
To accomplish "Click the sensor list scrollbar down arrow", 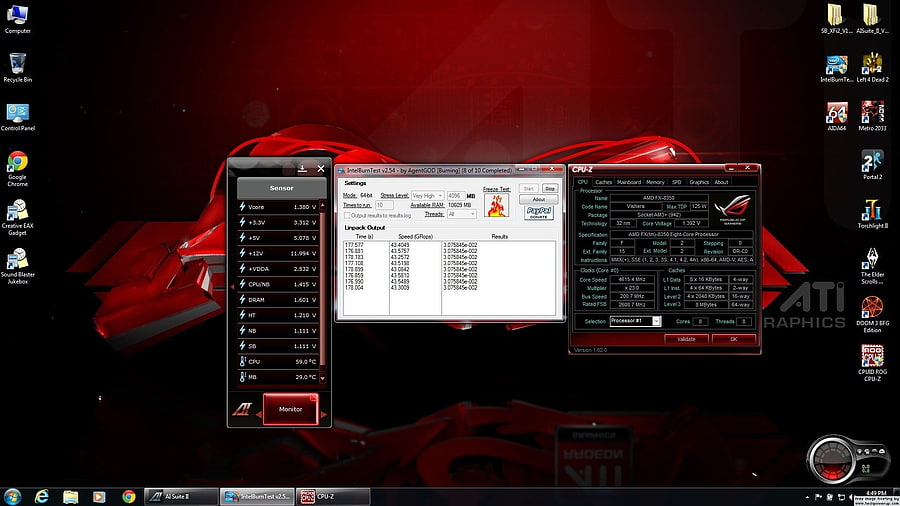I will pos(322,378).
